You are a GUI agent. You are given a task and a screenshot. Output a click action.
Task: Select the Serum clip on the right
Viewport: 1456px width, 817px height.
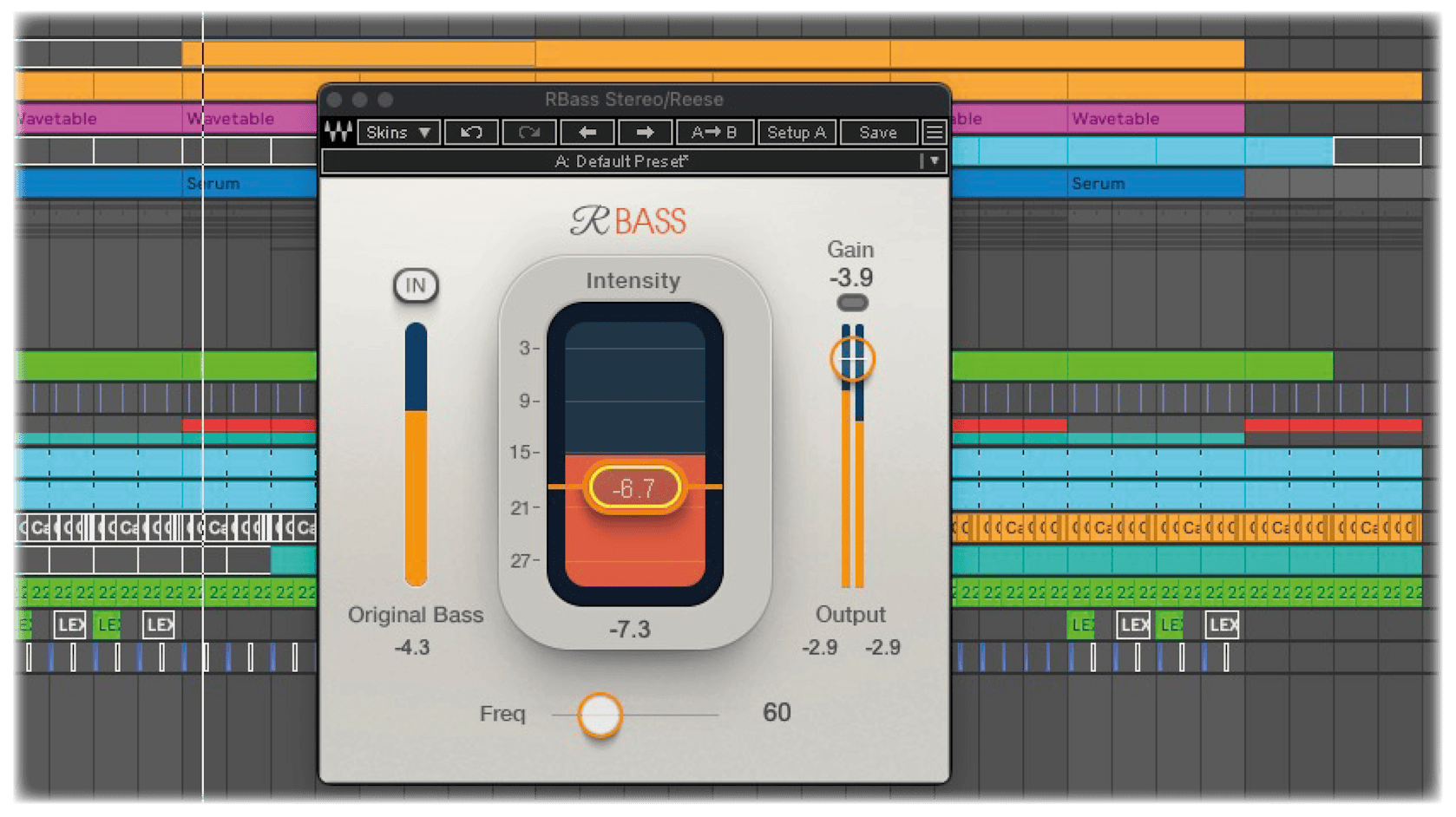point(1098,183)
